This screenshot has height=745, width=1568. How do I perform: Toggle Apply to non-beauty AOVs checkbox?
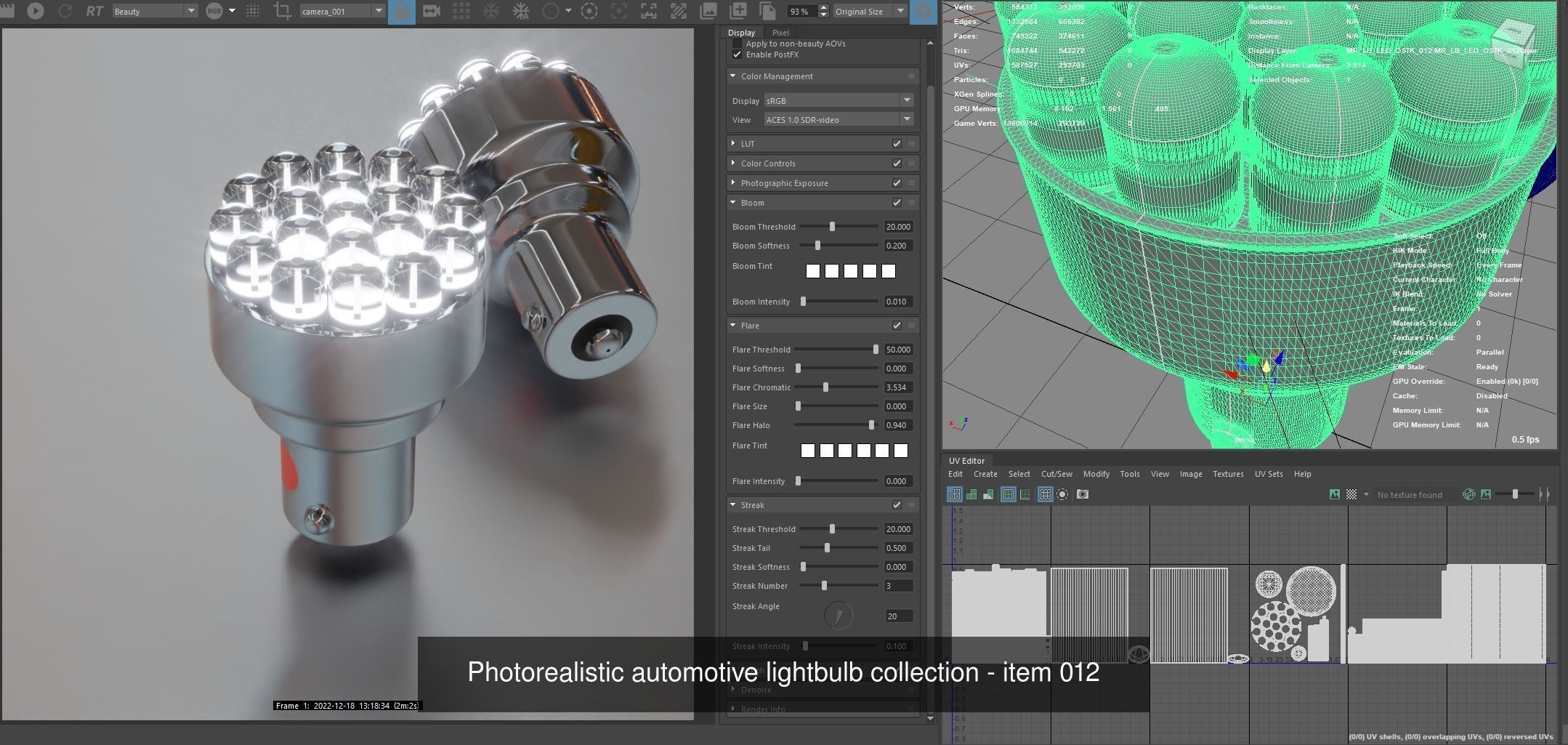point(737,44)
